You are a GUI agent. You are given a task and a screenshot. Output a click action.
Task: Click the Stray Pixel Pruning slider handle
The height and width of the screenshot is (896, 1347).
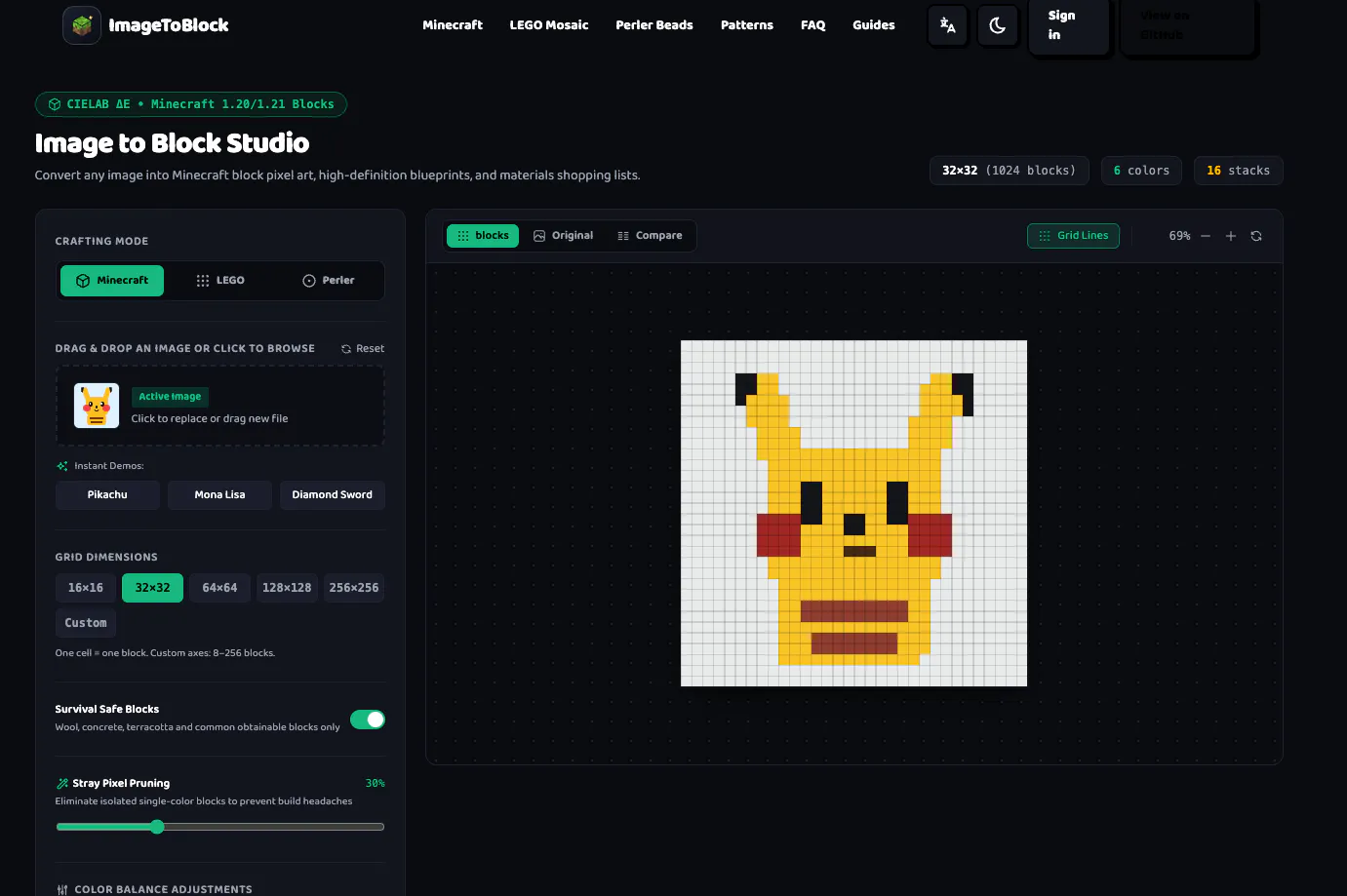coord(157,827)
